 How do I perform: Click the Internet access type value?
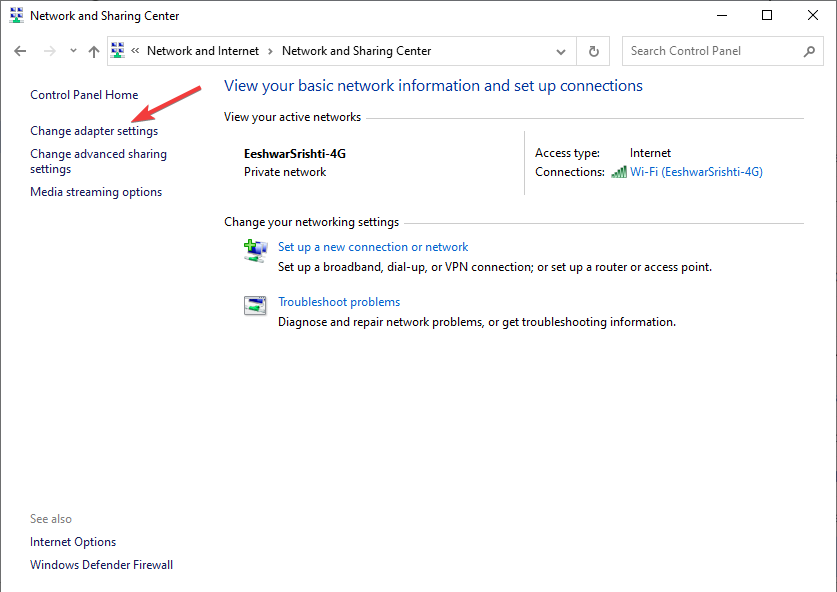click(x=650, y=153)
